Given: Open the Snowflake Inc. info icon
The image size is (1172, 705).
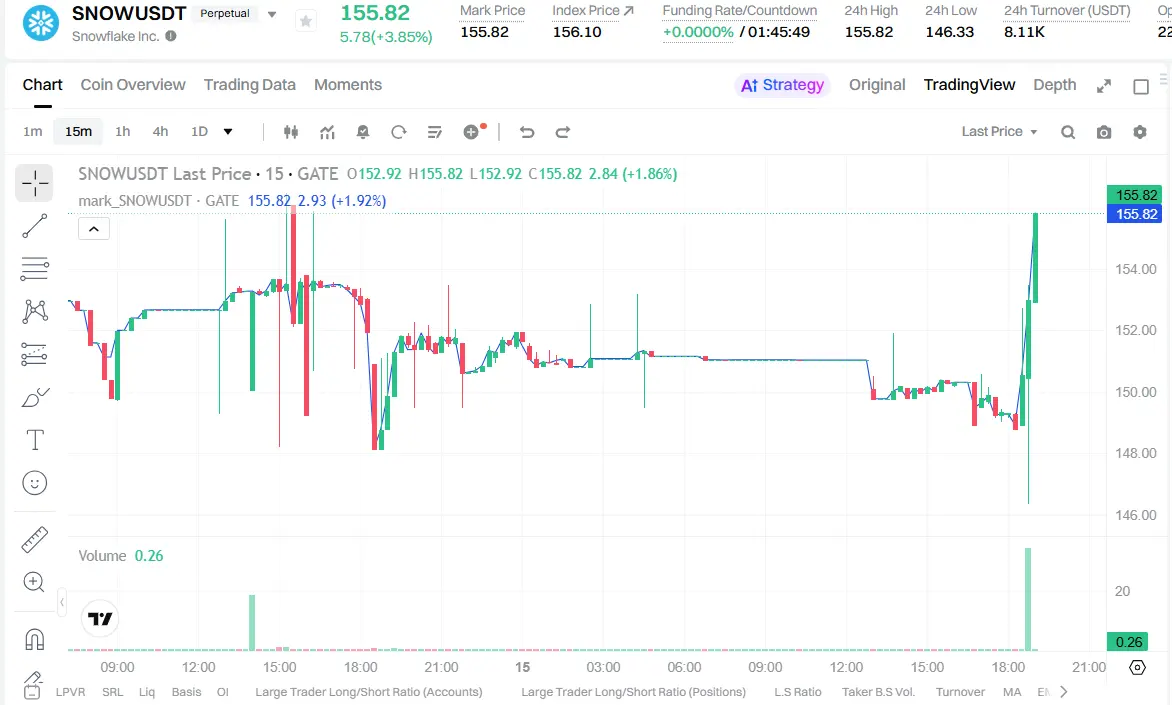Looking at the screenshot, I should tap(171, 36).
